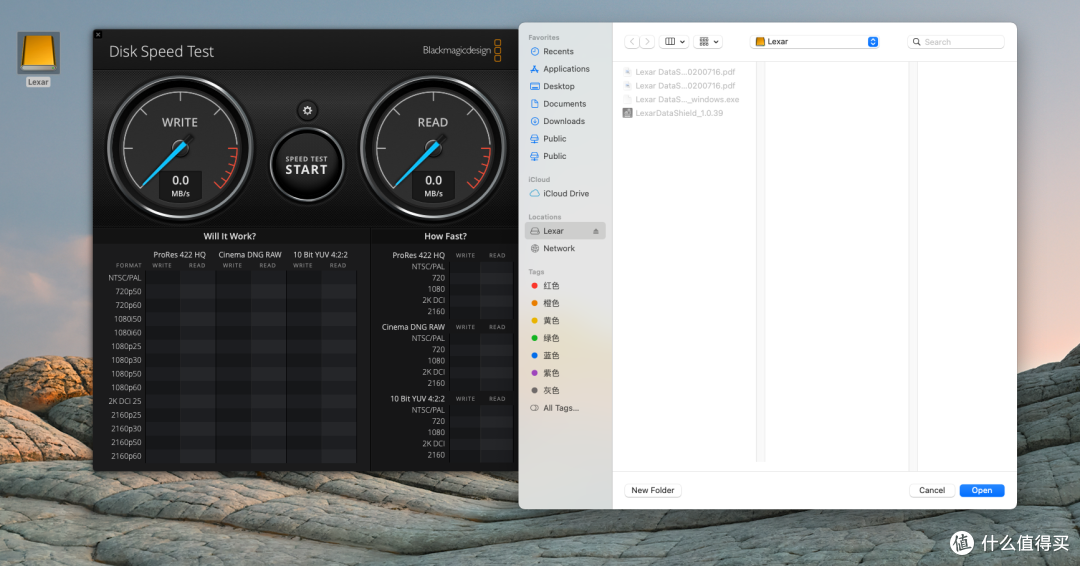
Task: Cancel the file dialog
Action: (932, 490)
